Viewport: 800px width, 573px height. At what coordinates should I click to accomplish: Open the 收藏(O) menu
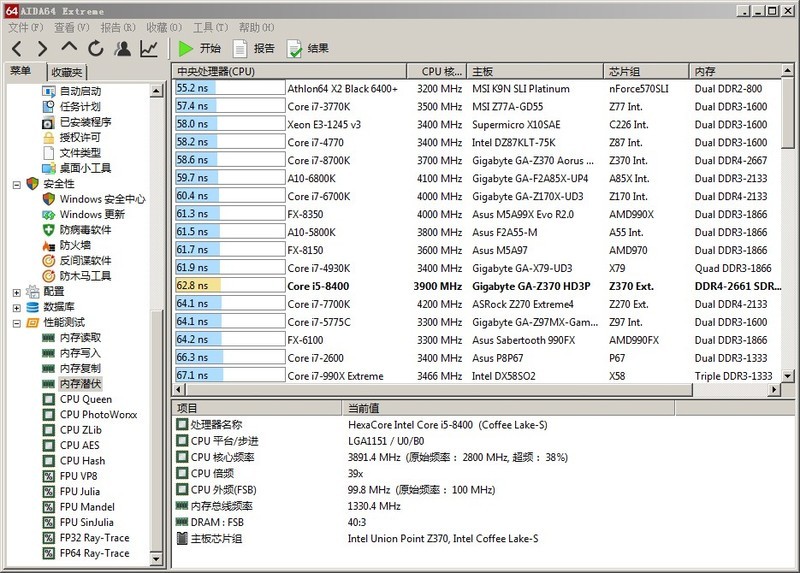click(x=164, y=28)
